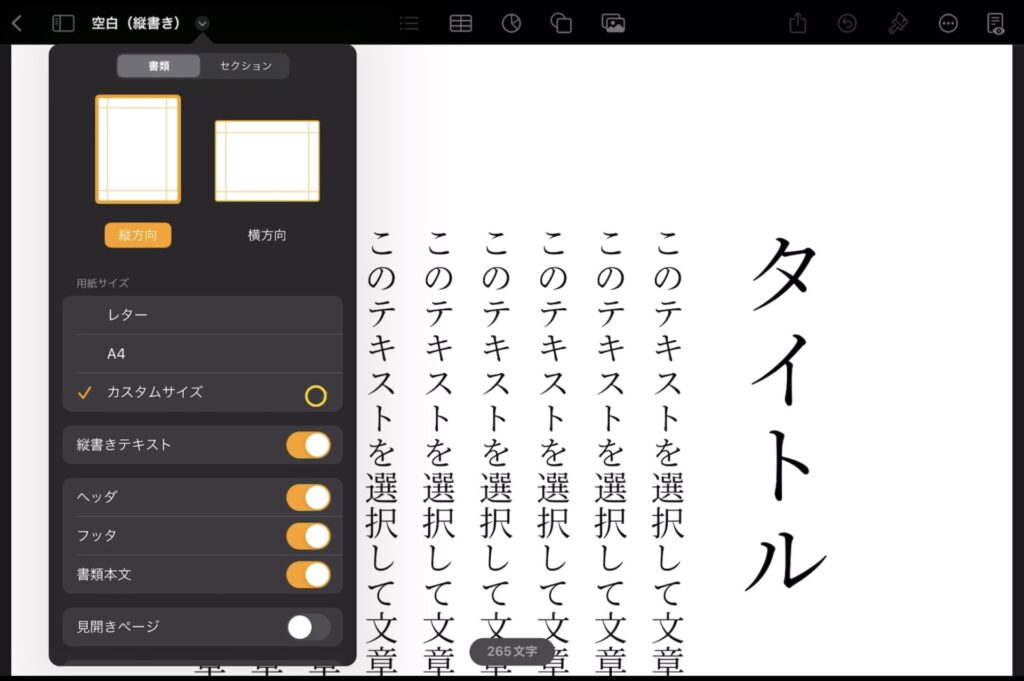Toggle the フッタ switch

[x=308, y=536]
